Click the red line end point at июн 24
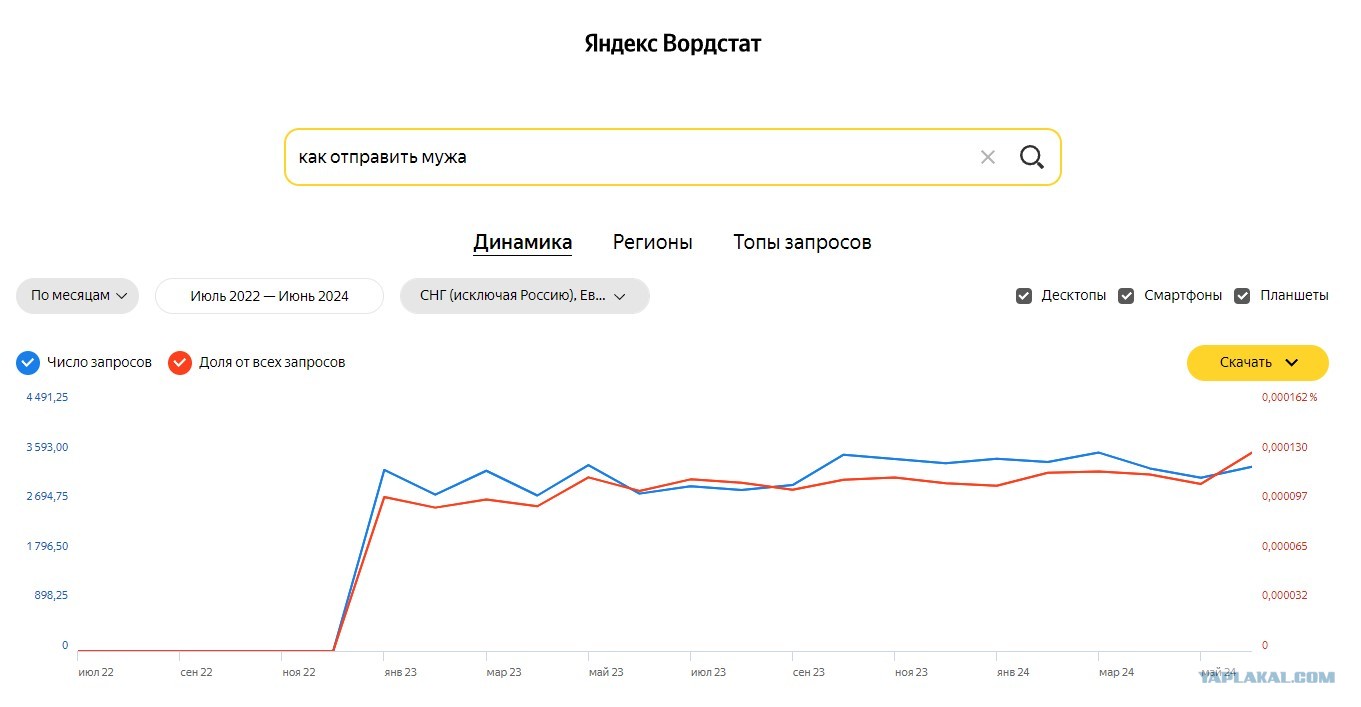1361x707 pixels. 1251,453
